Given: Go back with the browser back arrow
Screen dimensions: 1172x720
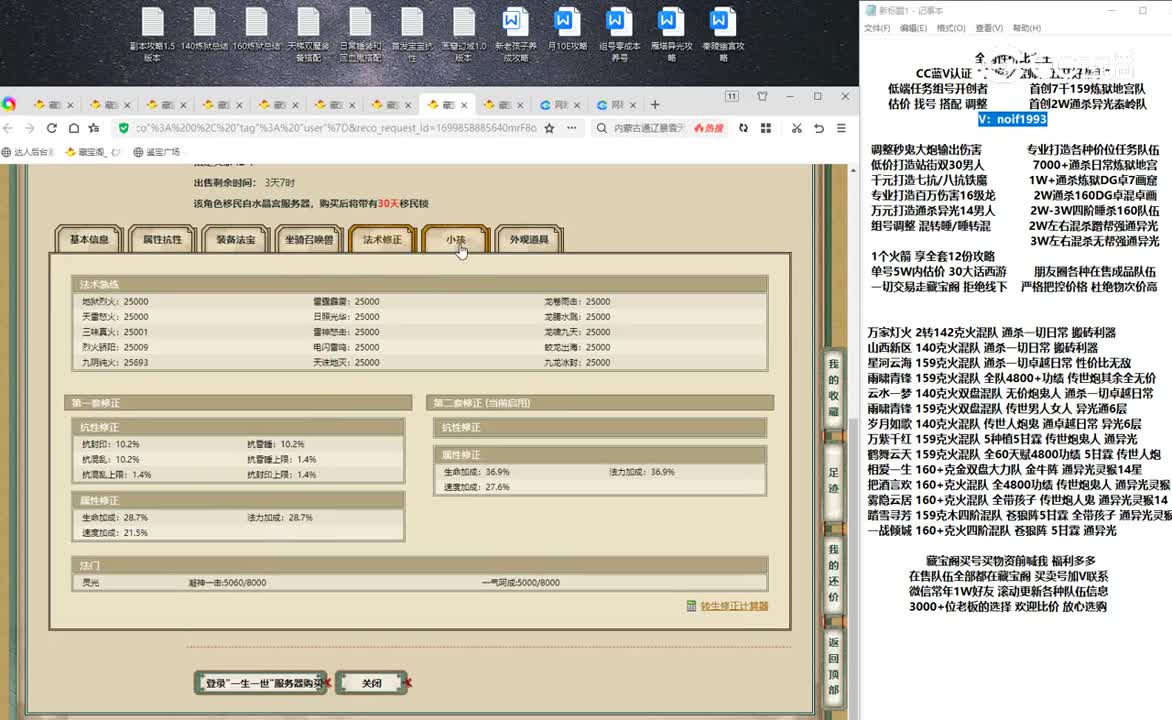Looking at the screenshot, I should [8, 129].
